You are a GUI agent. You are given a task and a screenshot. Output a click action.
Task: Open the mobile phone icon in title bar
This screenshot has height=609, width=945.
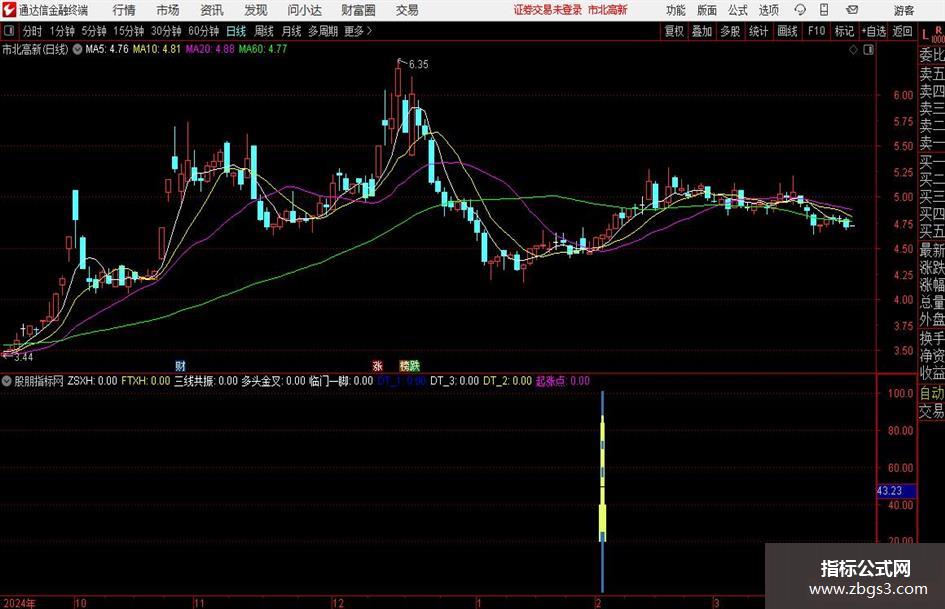[x=824, y=10]
